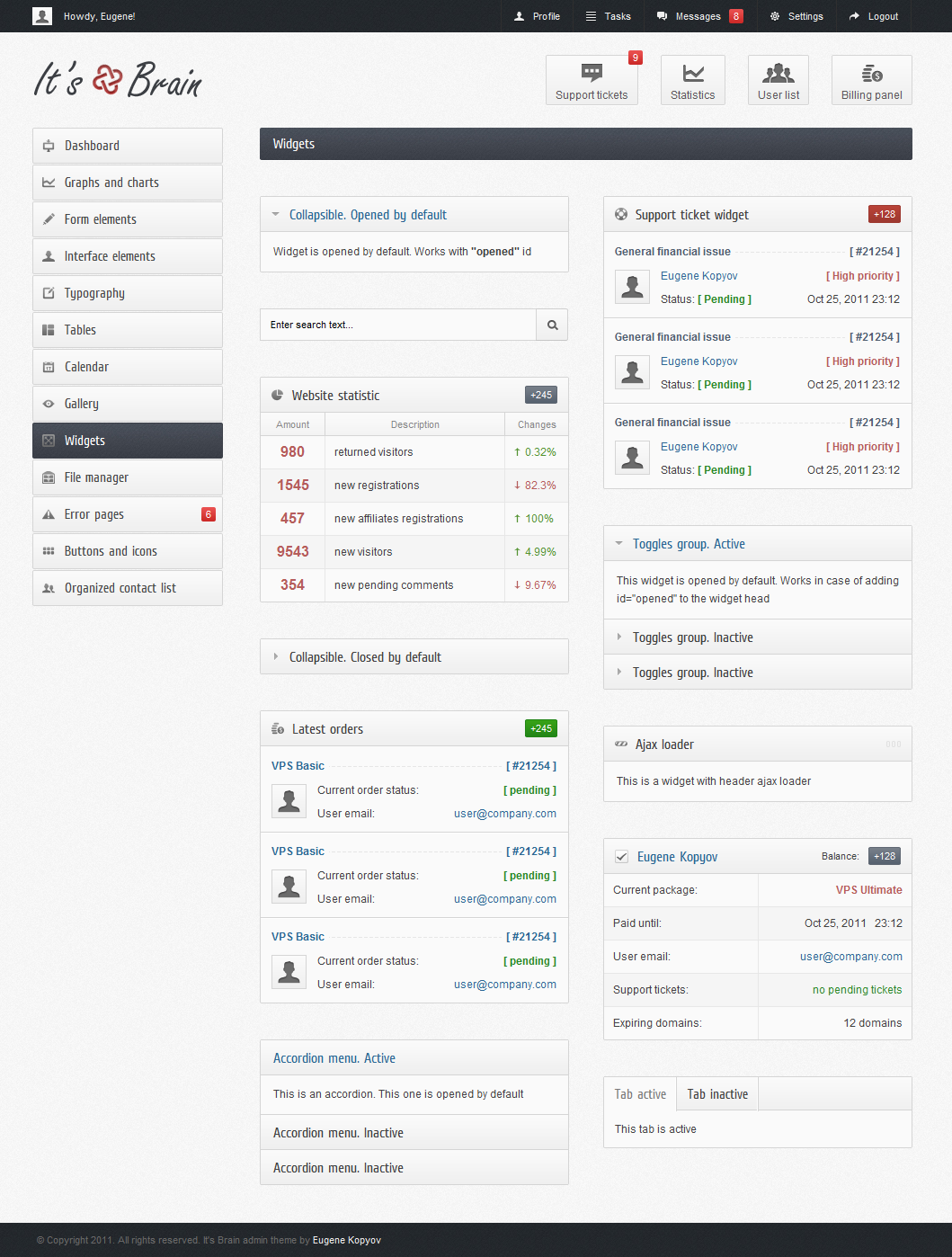
Task: Click the Tables sidebar icon
Action: click(49, 330)
